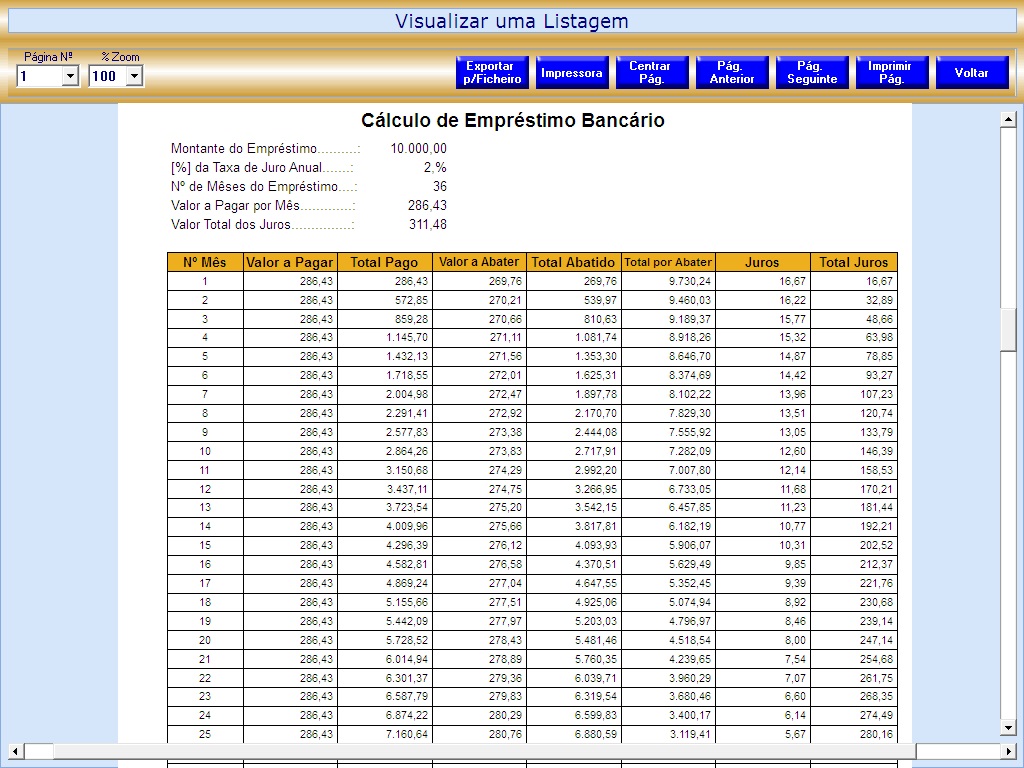This screenshot has width=1024, height=768.
Task: Click the monthly payment value 286,43 in summary
Action: [427, 205]
